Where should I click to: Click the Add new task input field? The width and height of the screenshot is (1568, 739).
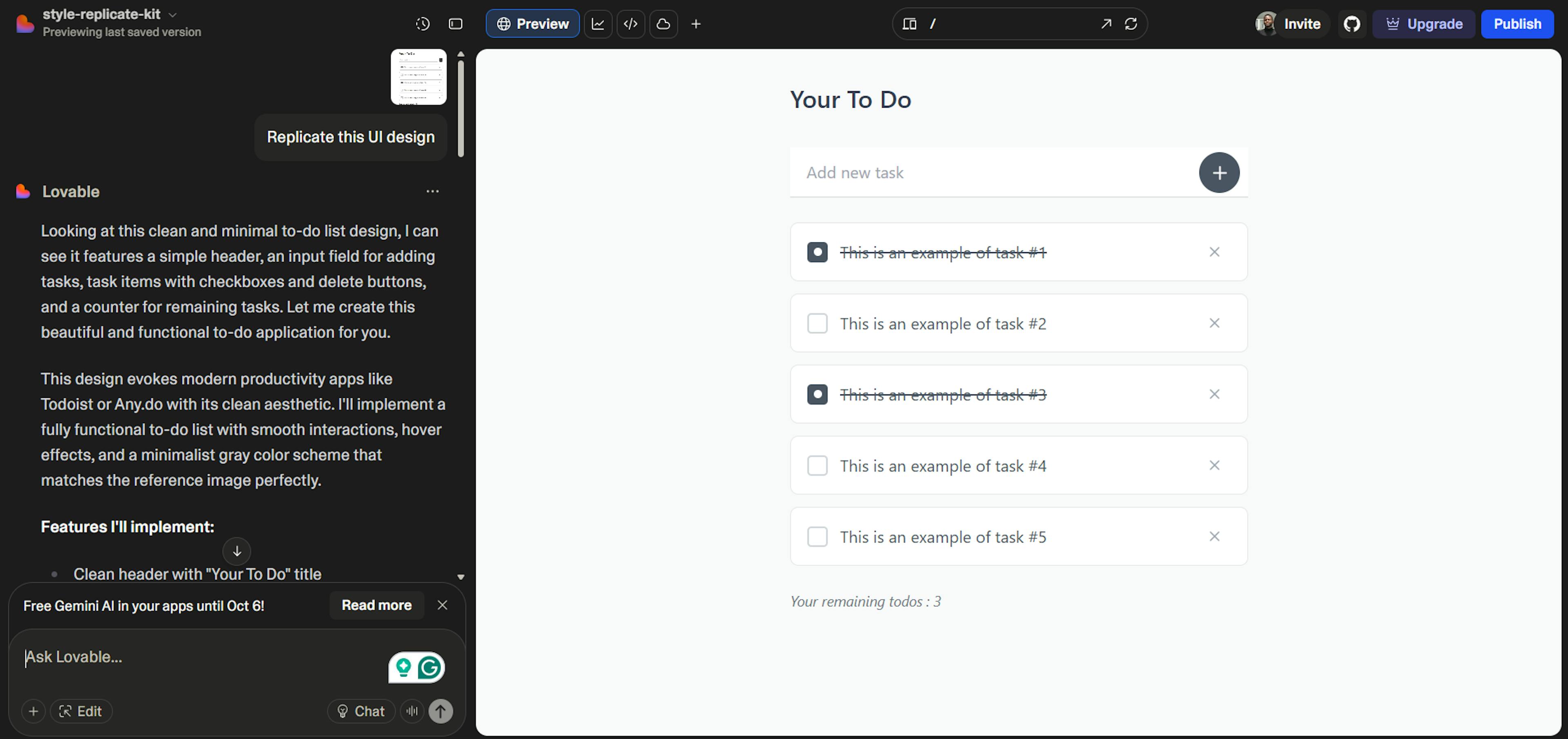coord(992,173)
